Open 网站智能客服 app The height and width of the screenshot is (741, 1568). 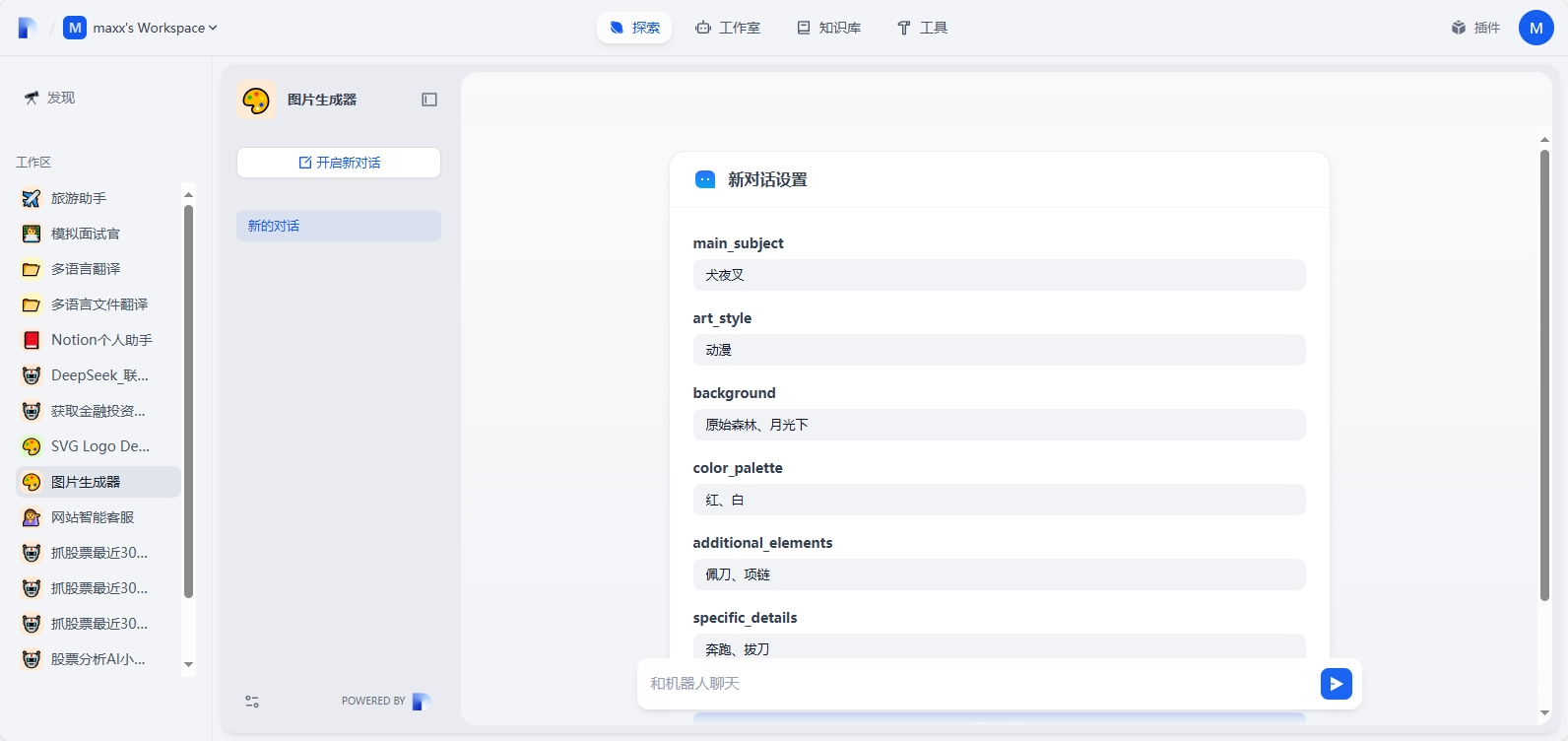pyautogui.click(x=98, y=517)
